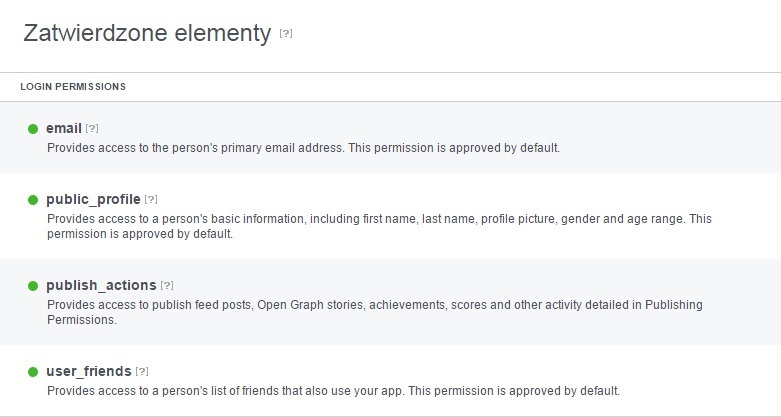Click the green status dot for email
The image size is (781, 417).
click(x=33, y=129)
